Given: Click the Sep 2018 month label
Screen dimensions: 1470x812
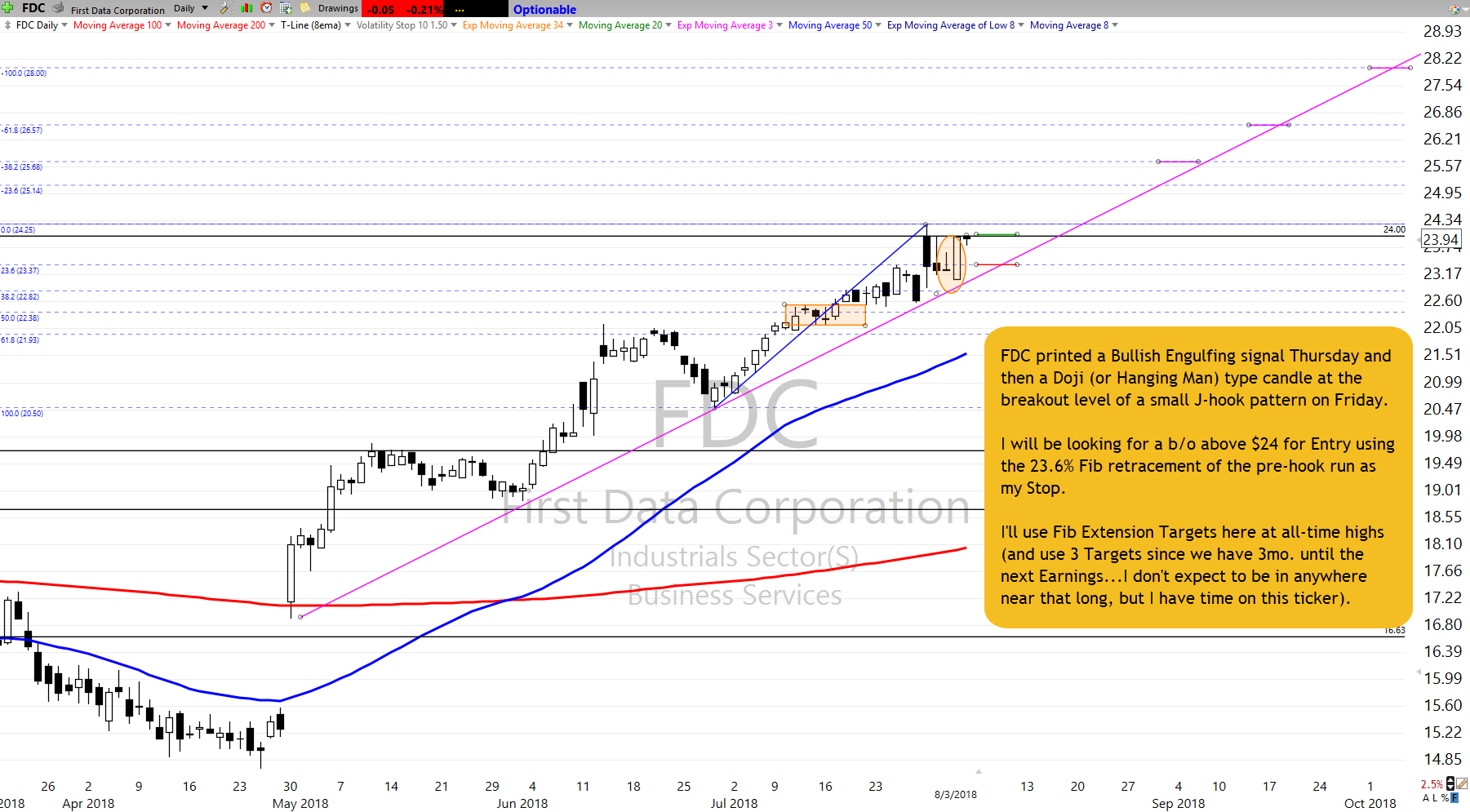Looking at the screenshot, I should 1178,803.
